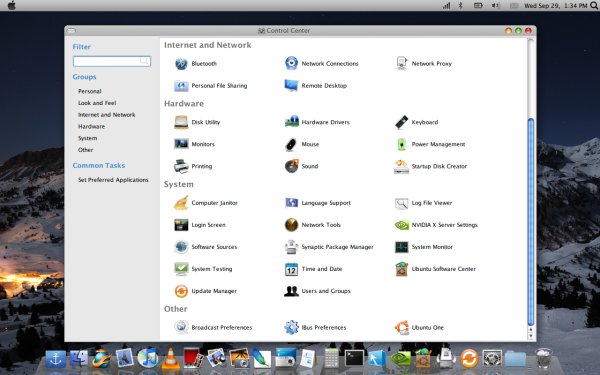
Task: Focus the Filter search field
Action: [x=112, y=61]
